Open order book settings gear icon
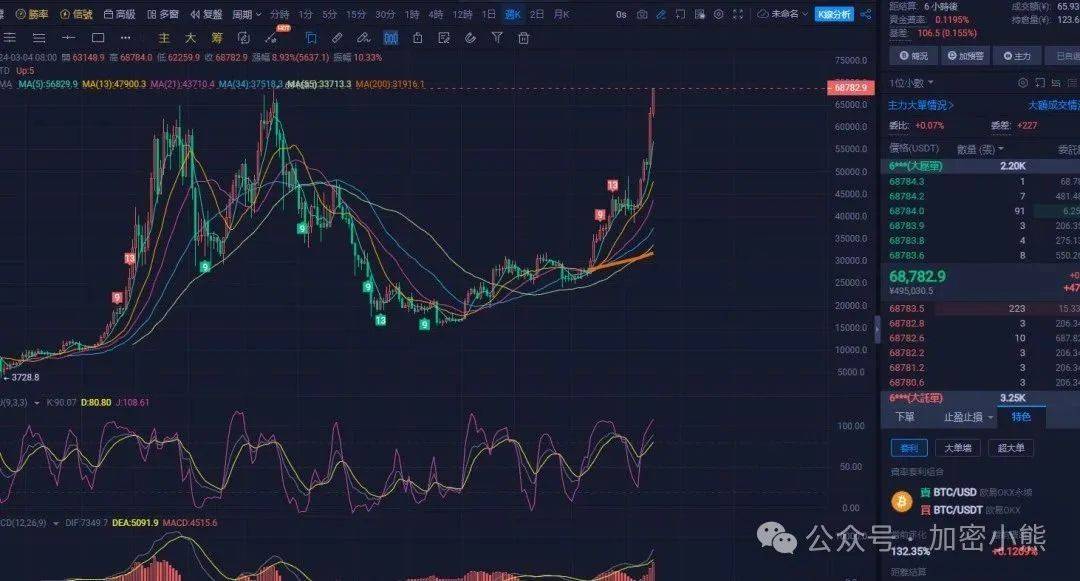Image resolution: width=1080 pixels, height=581 pixels. pyautogui.click(x=1023, y=83)
